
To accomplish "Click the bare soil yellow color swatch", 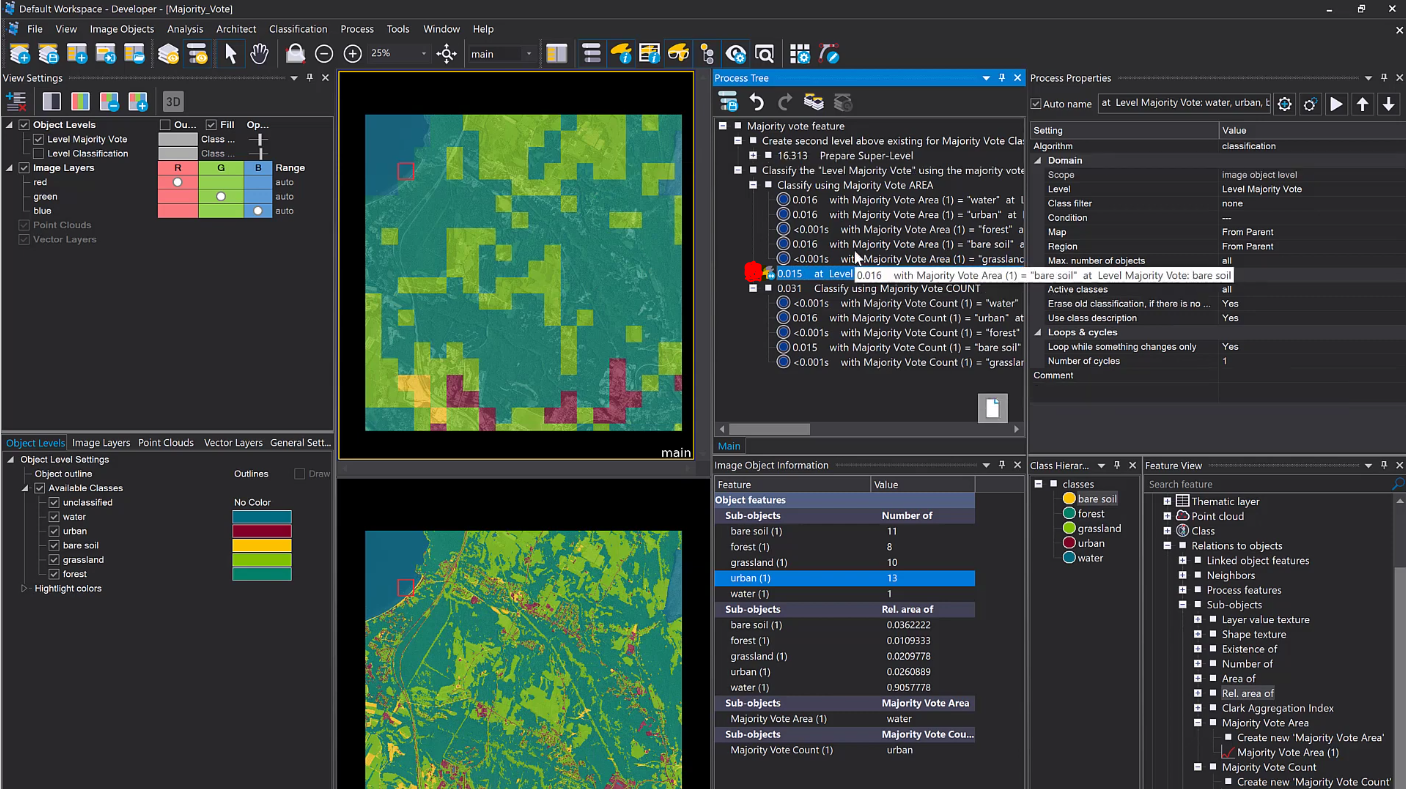I will pyautogui.click(x=261, y=546).
